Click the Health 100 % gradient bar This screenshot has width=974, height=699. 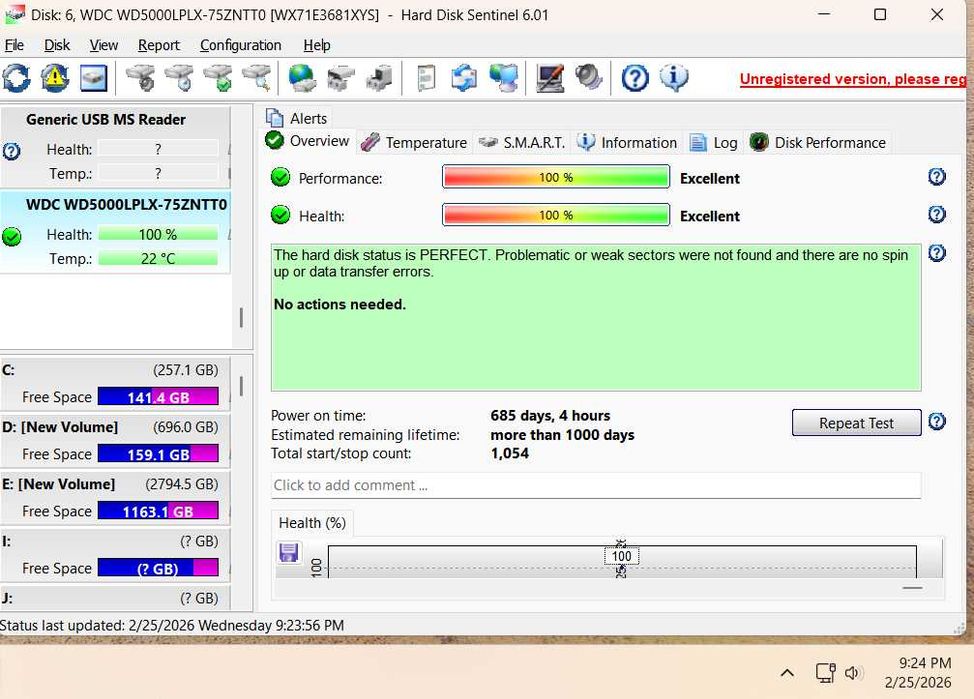pos(556,215)
